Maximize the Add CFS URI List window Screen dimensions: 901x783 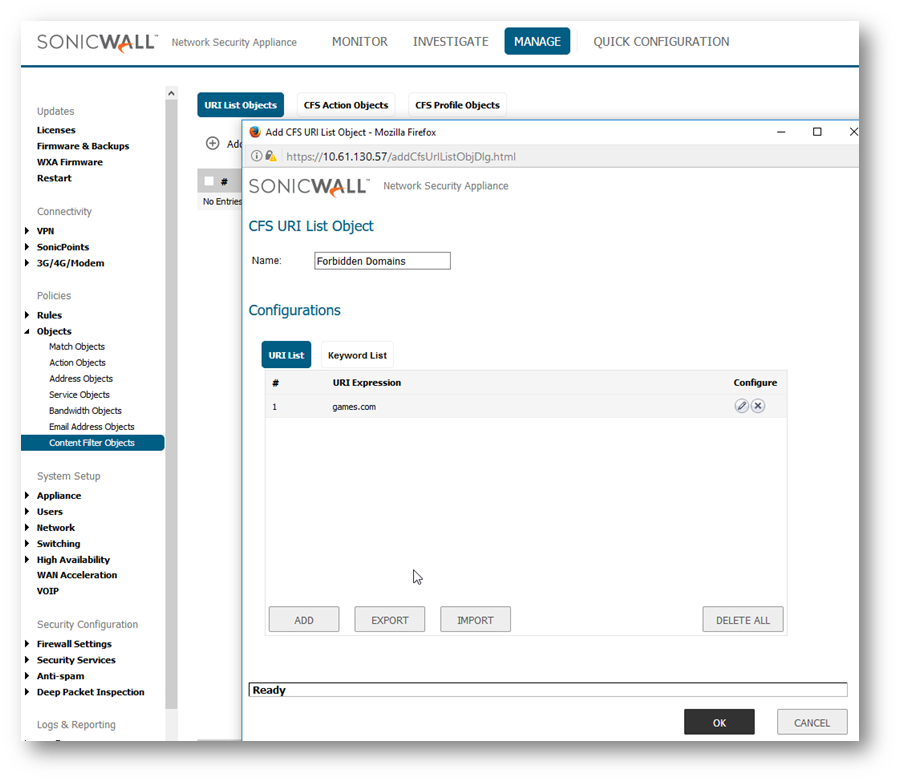817,132
